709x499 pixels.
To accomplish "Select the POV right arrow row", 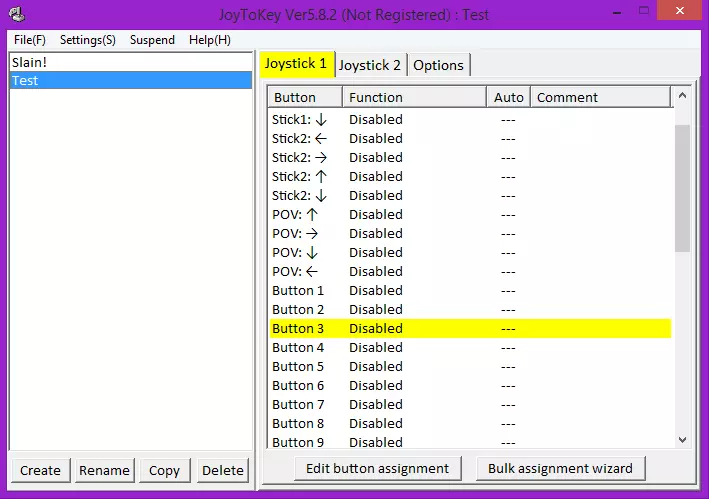I will coord(470,233).
